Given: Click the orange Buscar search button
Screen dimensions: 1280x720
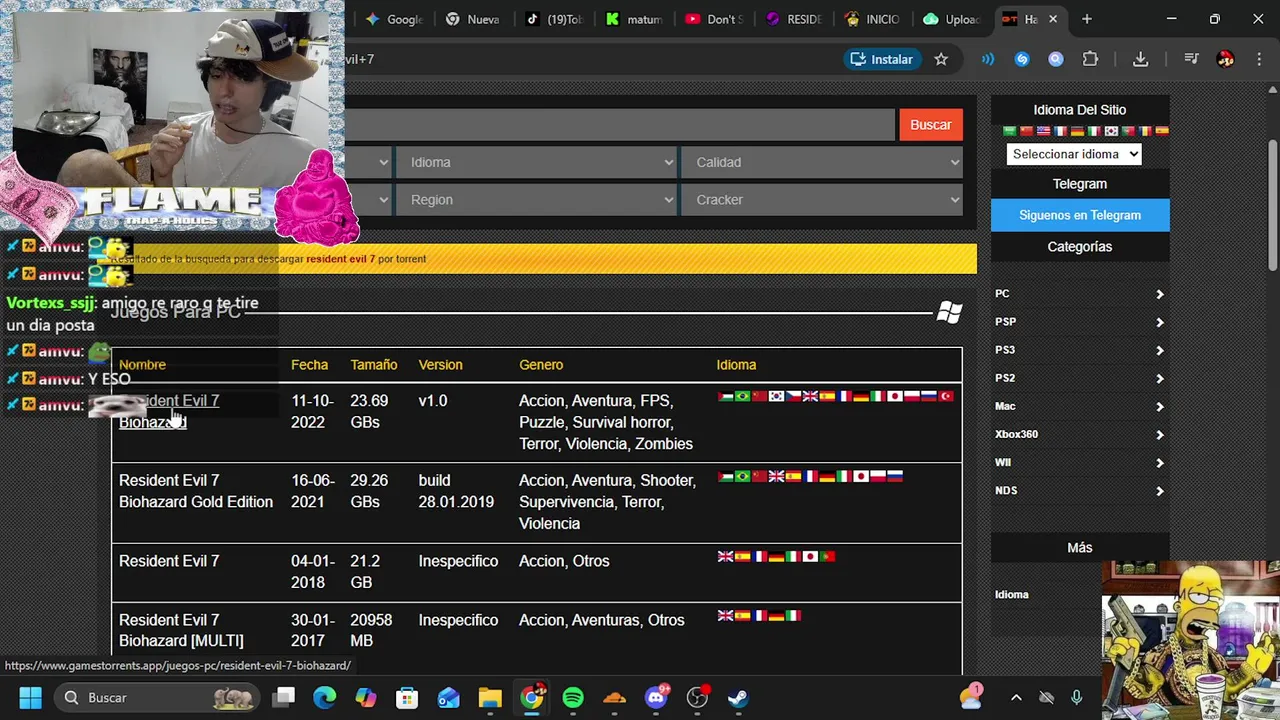Looking at the screenshot, I should (930, 125).
